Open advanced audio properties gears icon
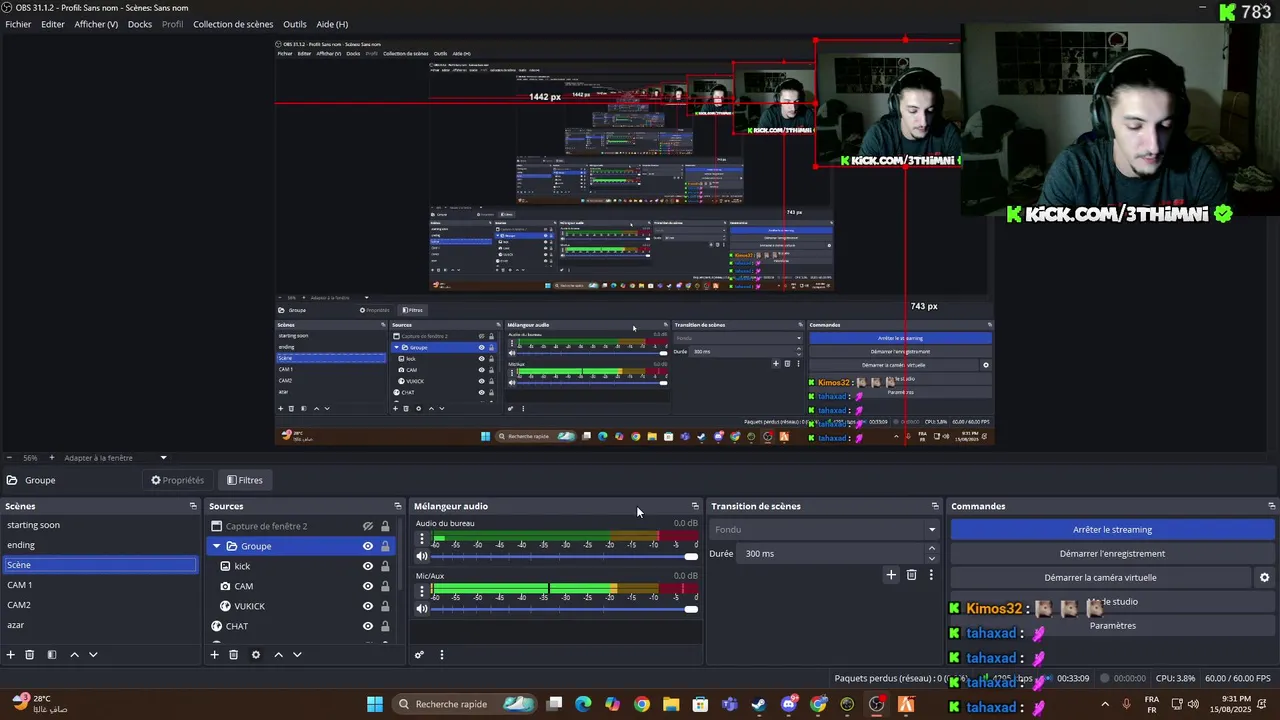This screenshot has height=720, width=1280. click(x=419, y=655)
